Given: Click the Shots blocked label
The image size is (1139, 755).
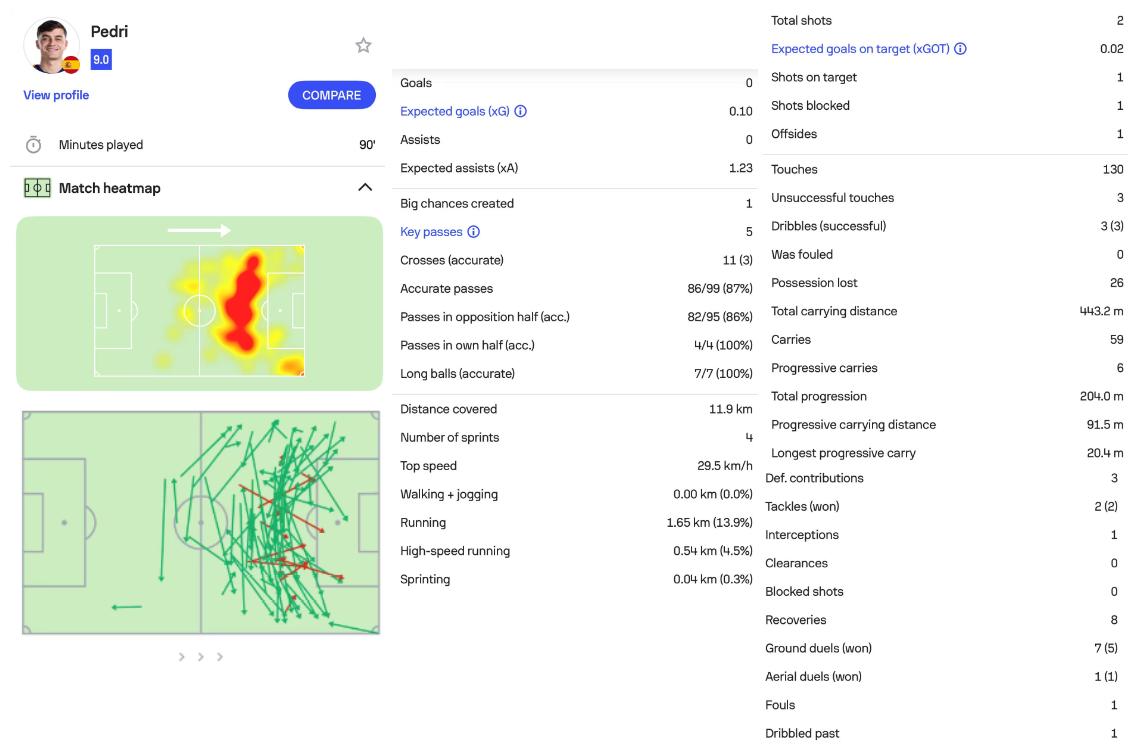Looking at the screenshot, I should tap(810, 105).
